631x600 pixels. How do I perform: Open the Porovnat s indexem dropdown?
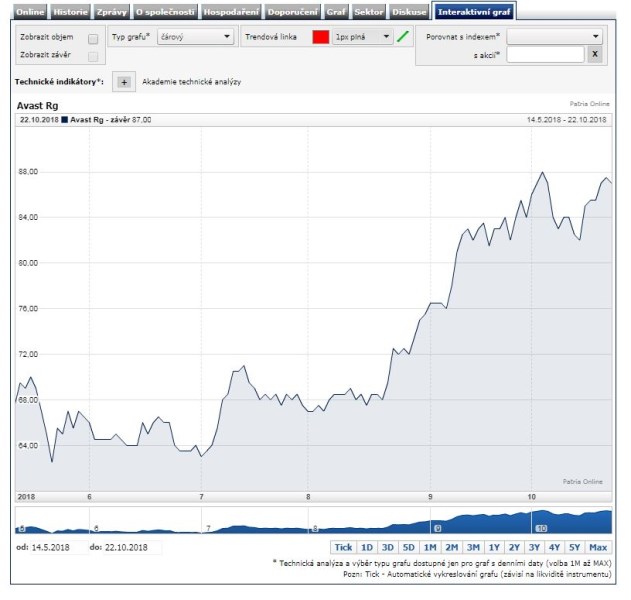pyautogui.click(x=554, y=36)
